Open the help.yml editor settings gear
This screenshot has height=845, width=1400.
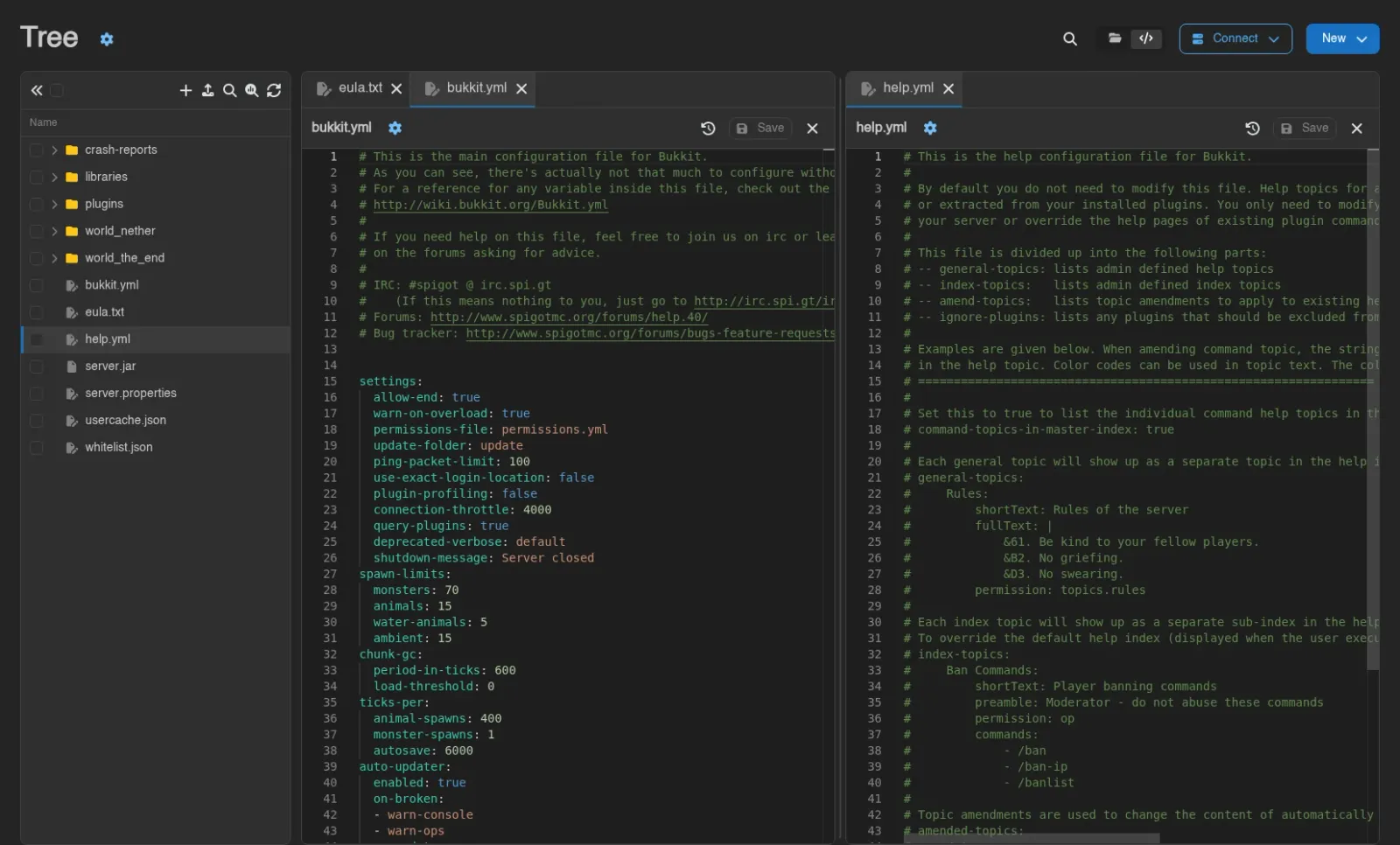click(930, 128)
